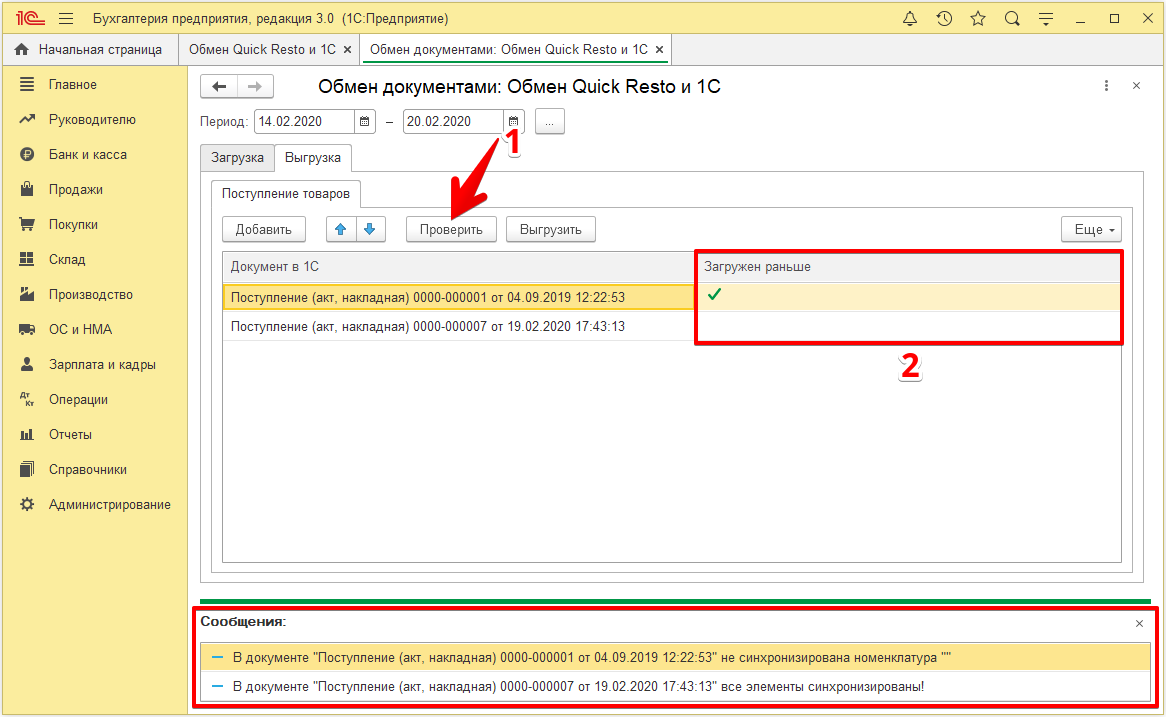
Task: Click home icon on Начальная страница tab
Action: pyautogui.click(x=22, y=49)
